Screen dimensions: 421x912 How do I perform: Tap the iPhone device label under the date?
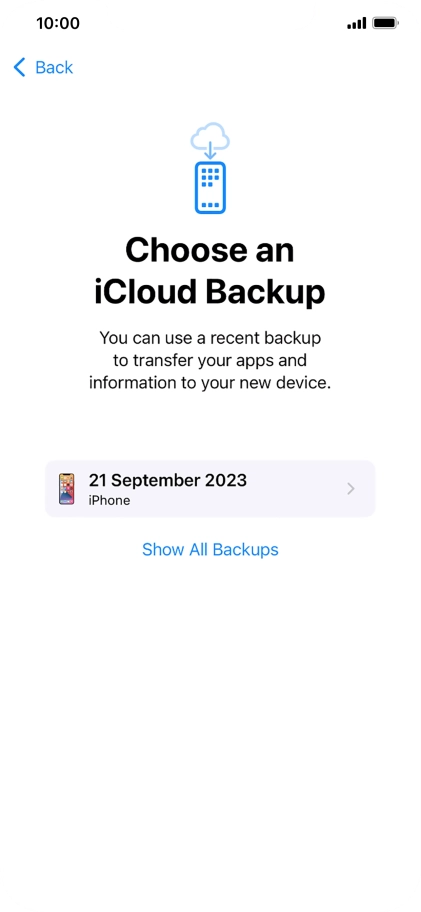pos(109,500)
